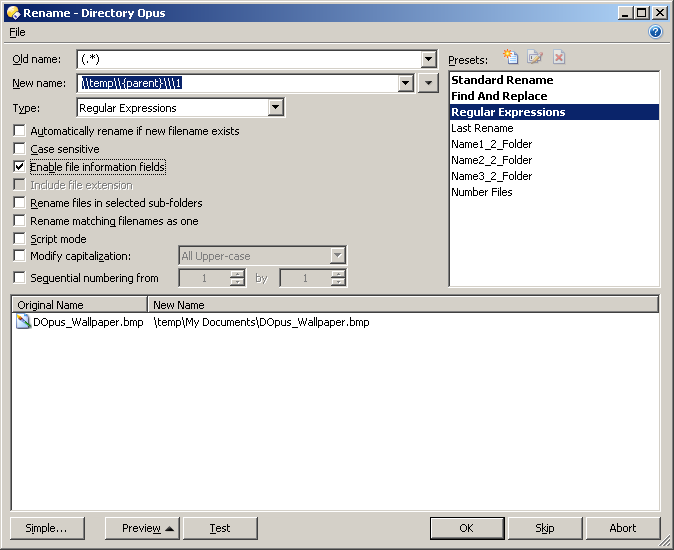
Task: Enable the Script mode checkbox
Action: 20,239
